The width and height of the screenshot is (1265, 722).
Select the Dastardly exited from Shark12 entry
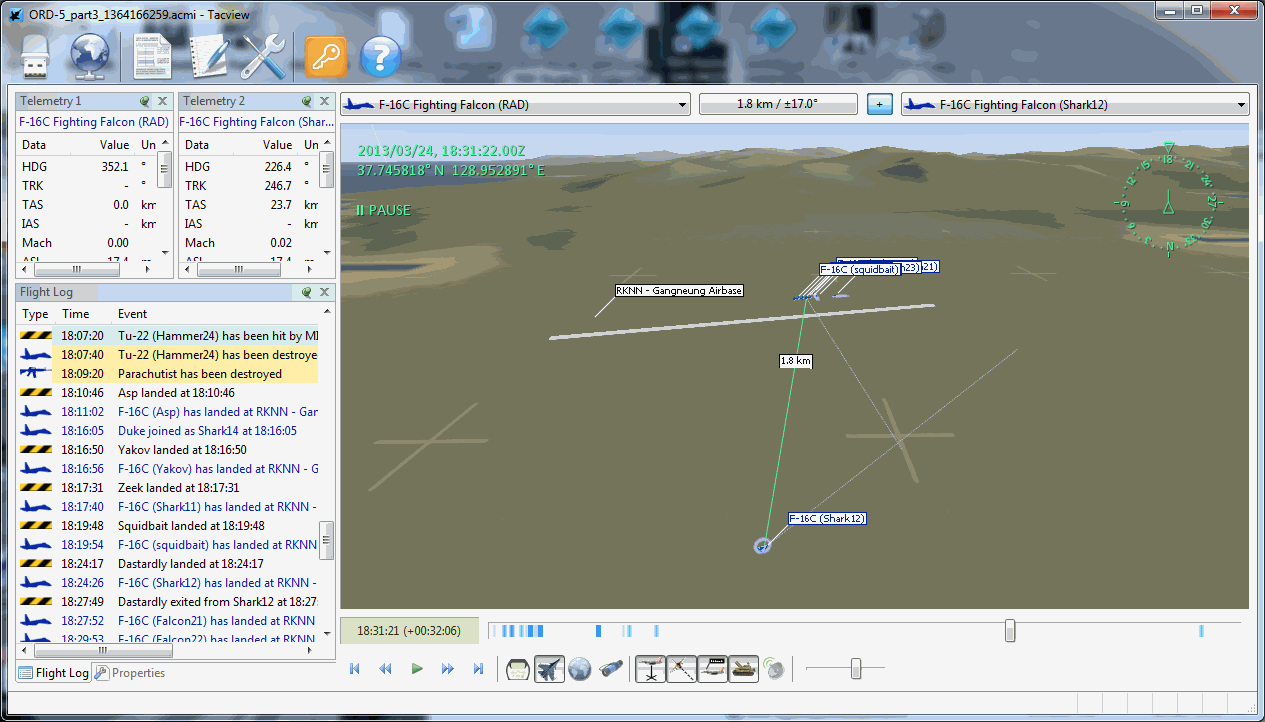click(x=168, y=602)
